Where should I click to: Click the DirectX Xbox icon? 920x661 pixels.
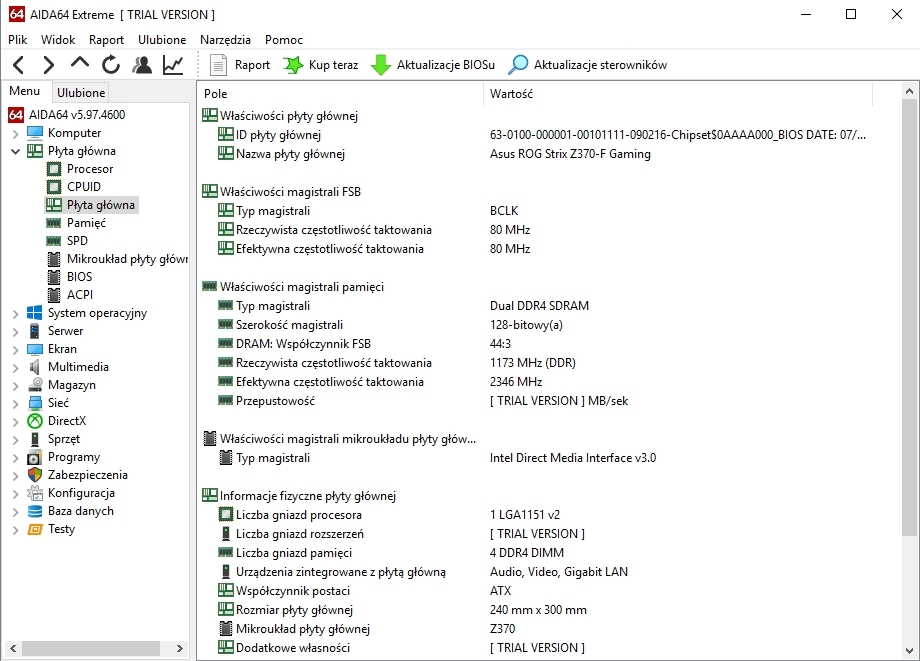pyautogui.click(x=35, y=421)
